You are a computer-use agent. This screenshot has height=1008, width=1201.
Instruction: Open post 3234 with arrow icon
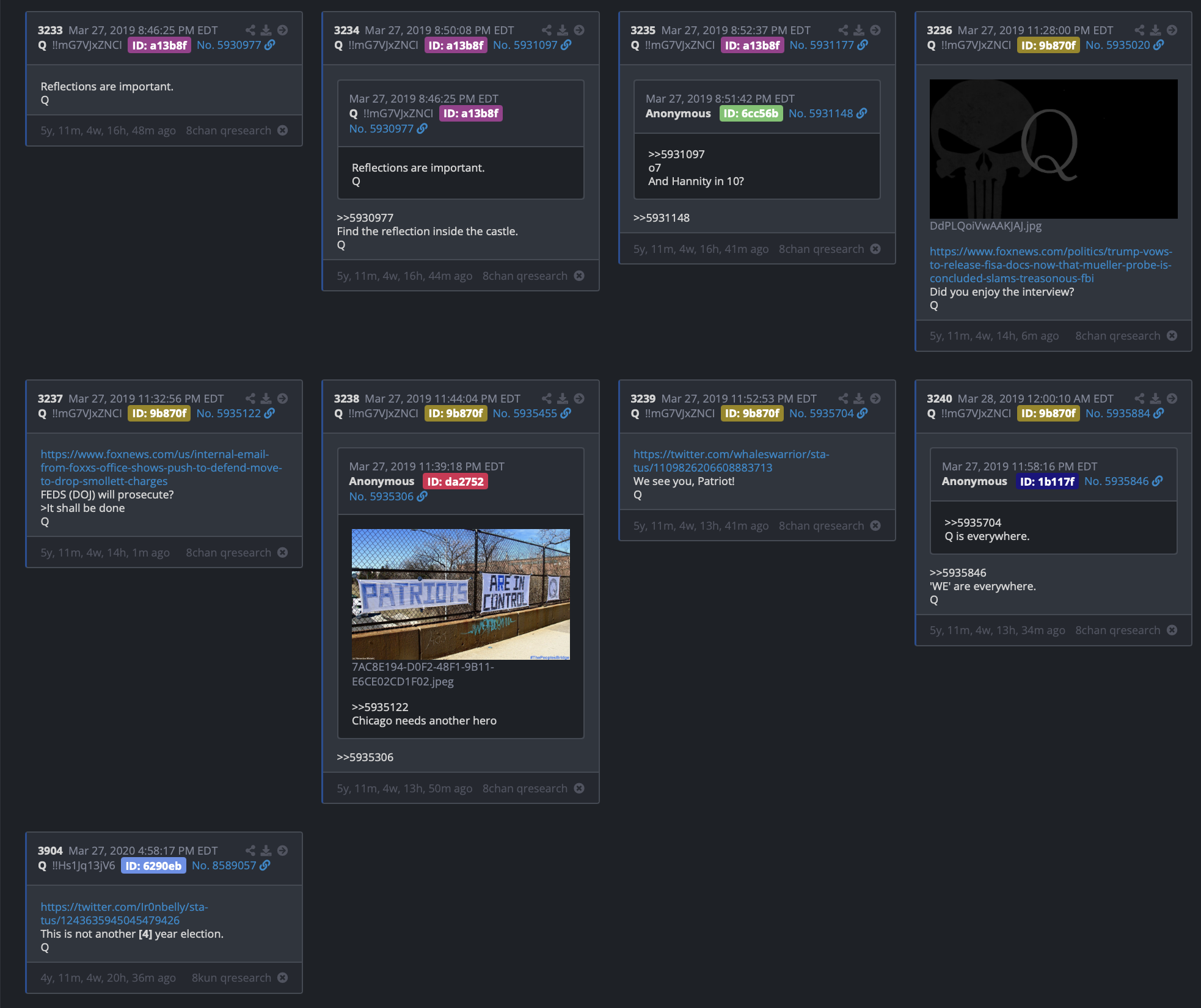pos(579,30)
